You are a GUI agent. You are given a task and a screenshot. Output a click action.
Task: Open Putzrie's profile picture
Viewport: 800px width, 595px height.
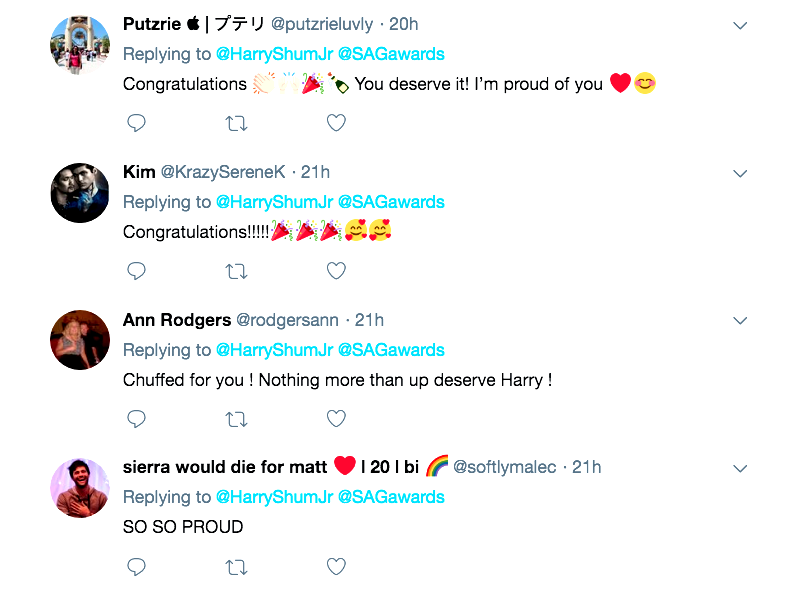pos(80,45)
